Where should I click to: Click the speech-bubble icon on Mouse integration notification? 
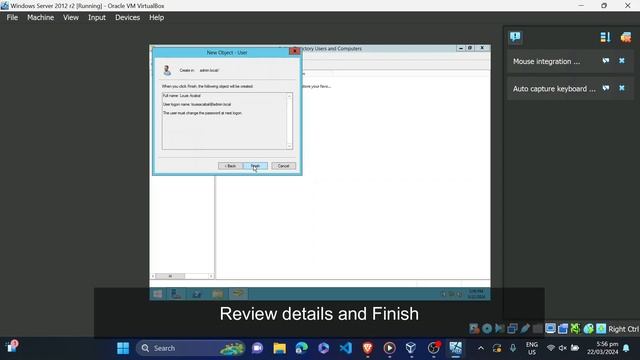click(606, 61)
